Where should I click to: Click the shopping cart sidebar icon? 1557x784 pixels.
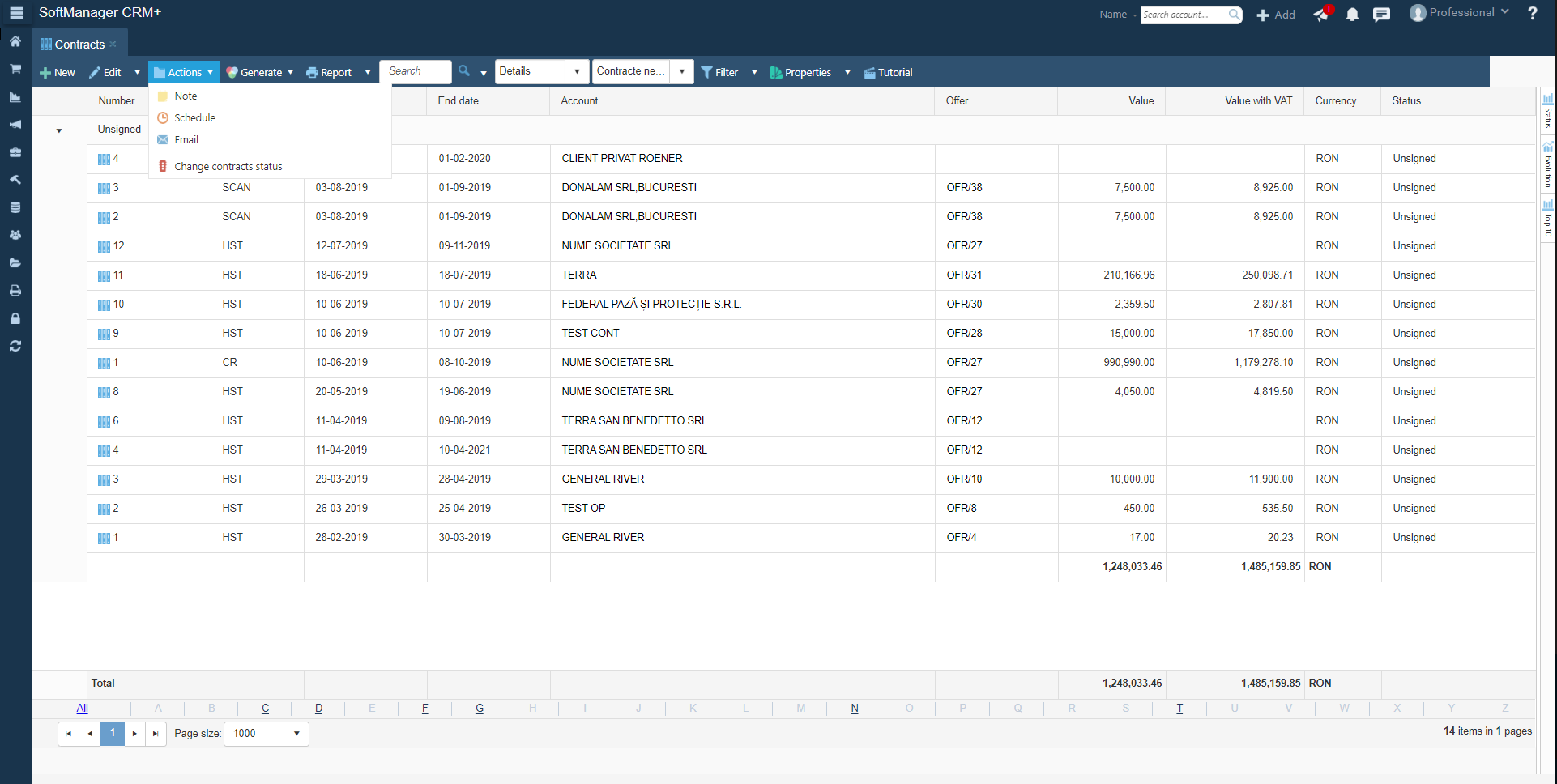[x=15, y=69]
